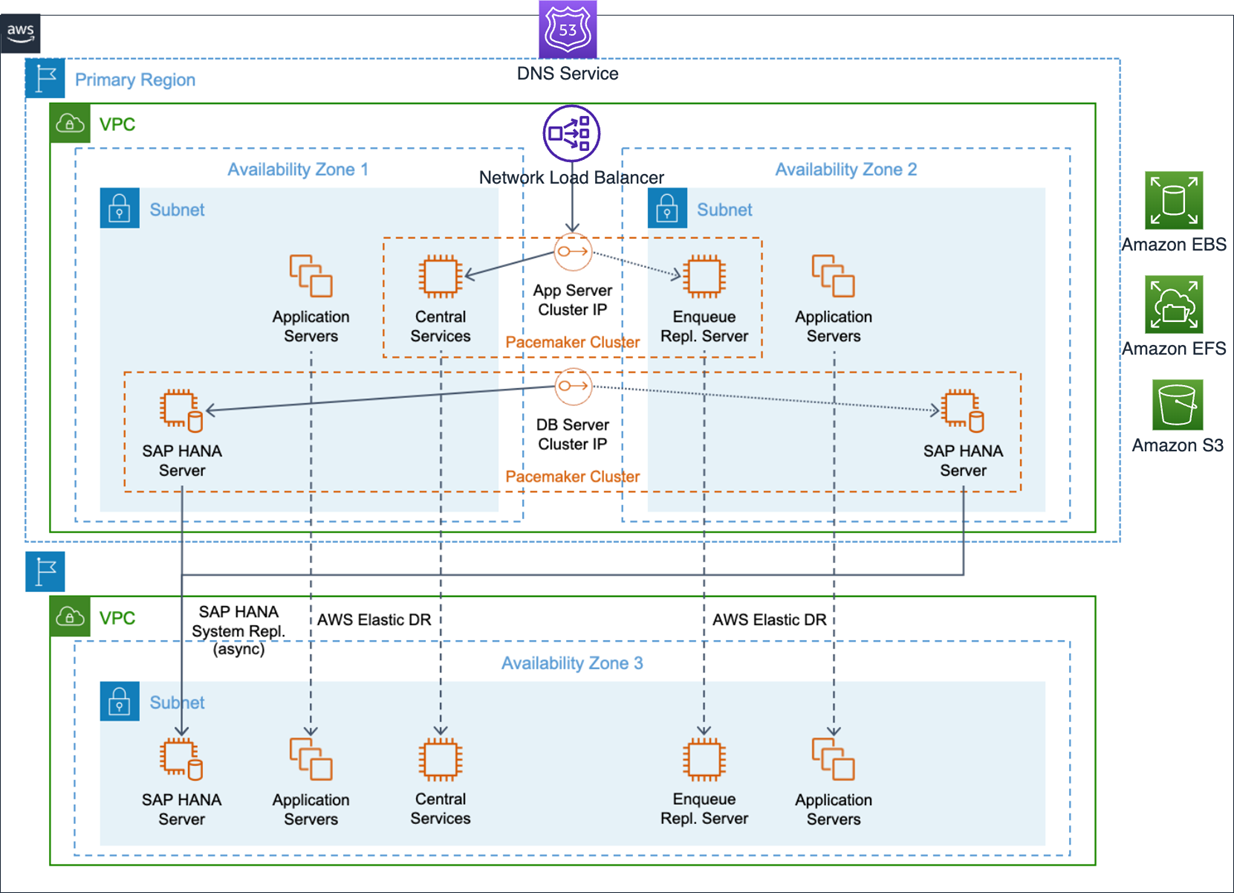This screenshot has height=893, width=1234.
Task: Click the right 'AWS Elastic DR' label
Action: coord(770,620)
